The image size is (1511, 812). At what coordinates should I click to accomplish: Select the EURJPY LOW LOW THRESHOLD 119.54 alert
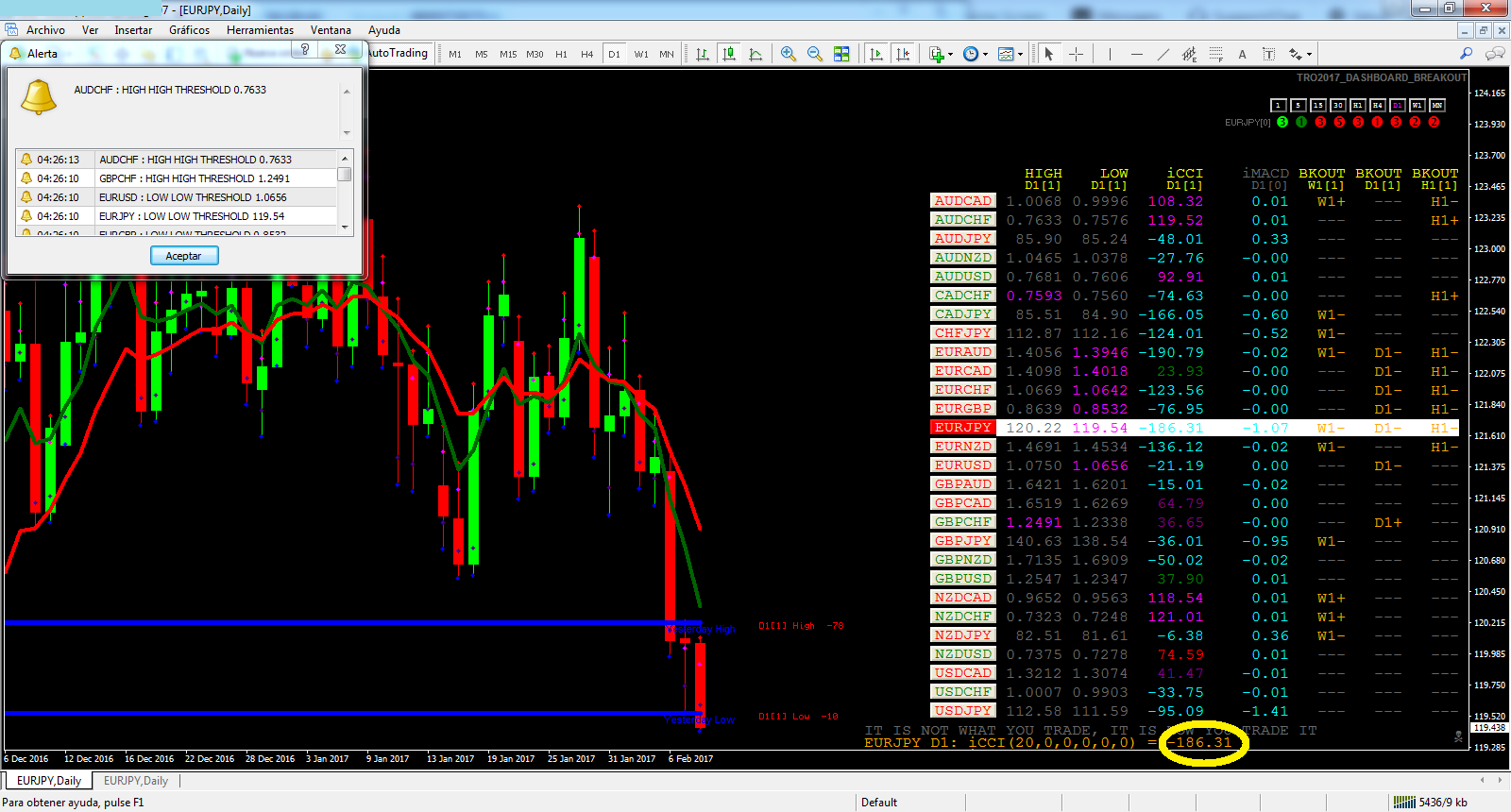tap(176, 216)
